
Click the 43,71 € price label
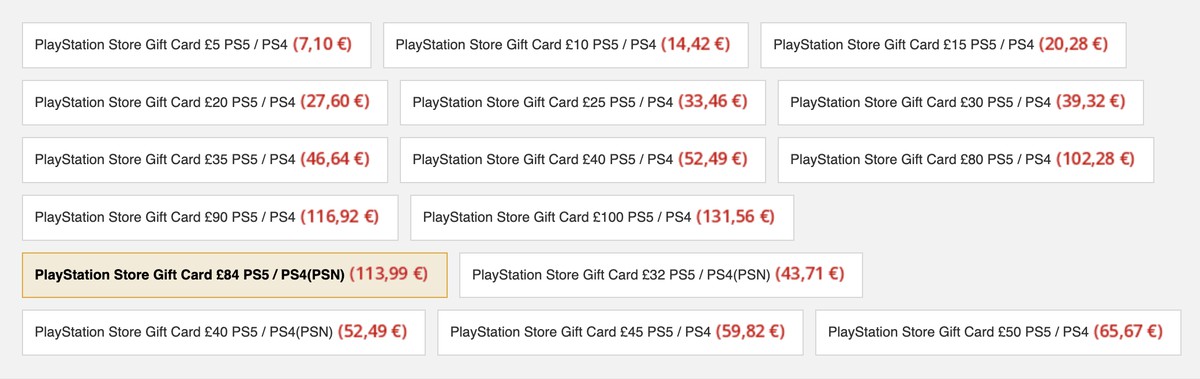[808, 274]
